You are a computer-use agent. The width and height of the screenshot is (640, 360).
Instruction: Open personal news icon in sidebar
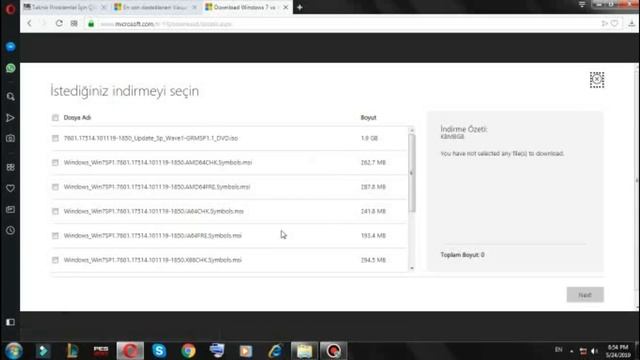click(x=11, y=209)
